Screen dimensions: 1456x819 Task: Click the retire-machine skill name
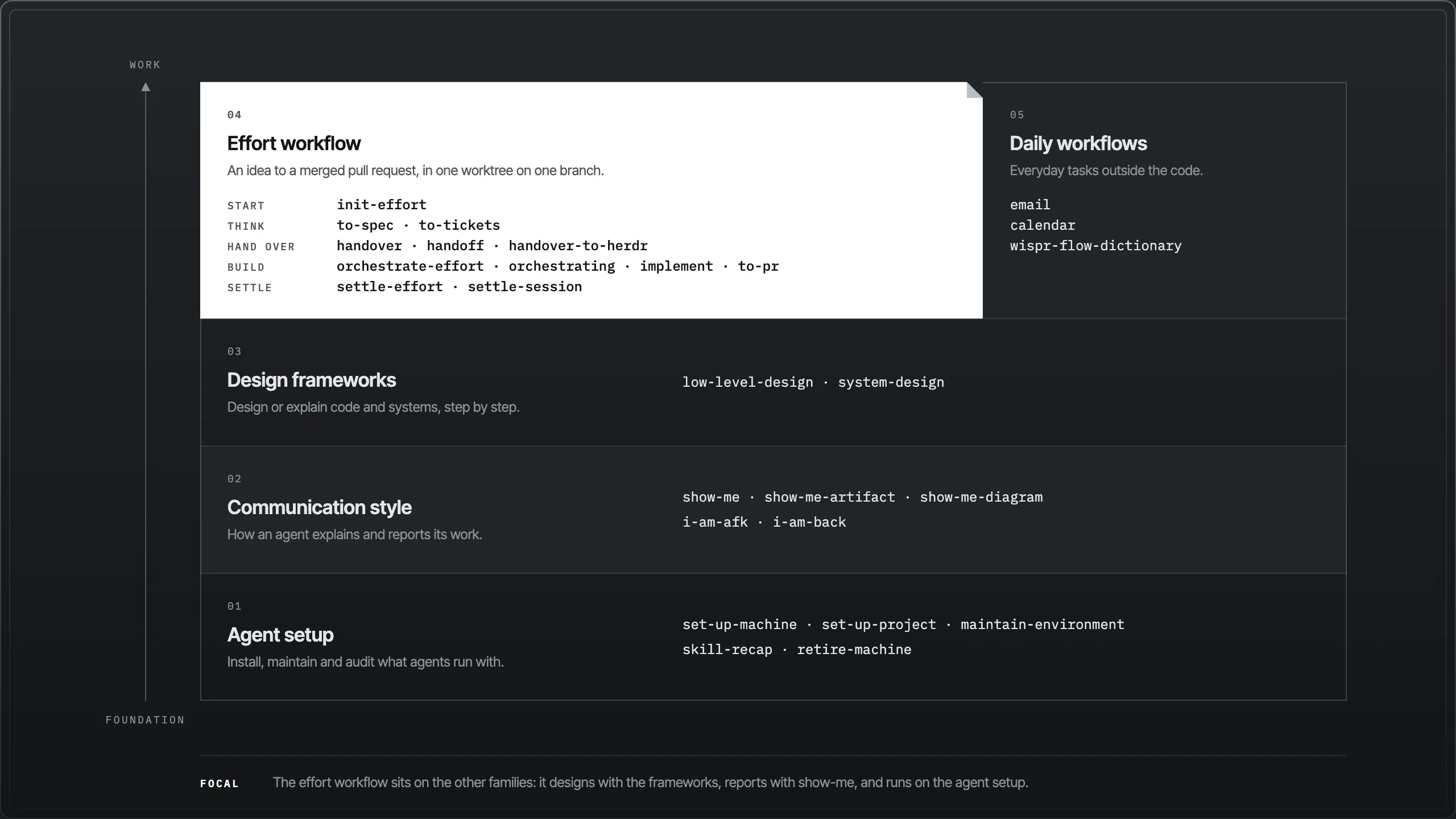point(854,650)
